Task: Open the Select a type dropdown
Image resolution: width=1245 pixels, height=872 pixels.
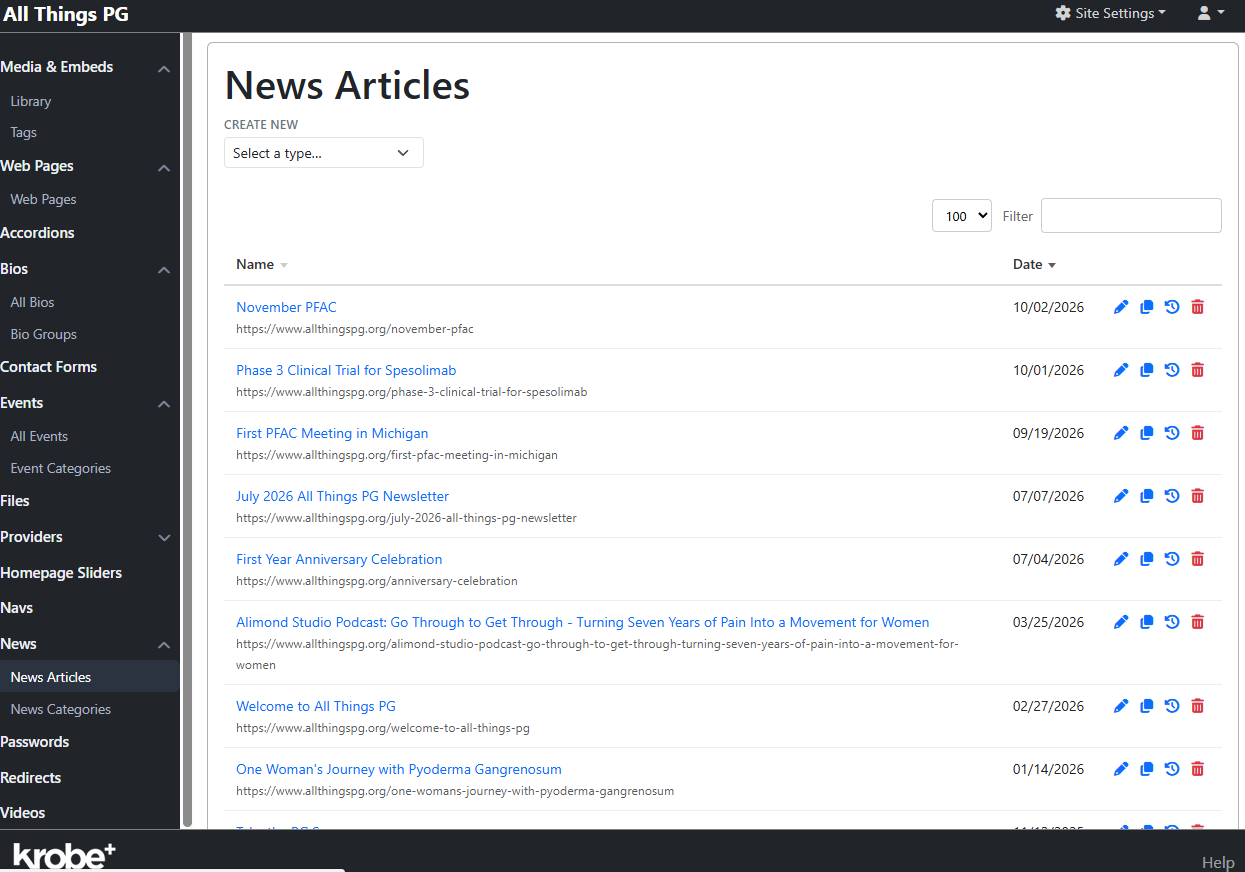Action: (x=324, y=153)
